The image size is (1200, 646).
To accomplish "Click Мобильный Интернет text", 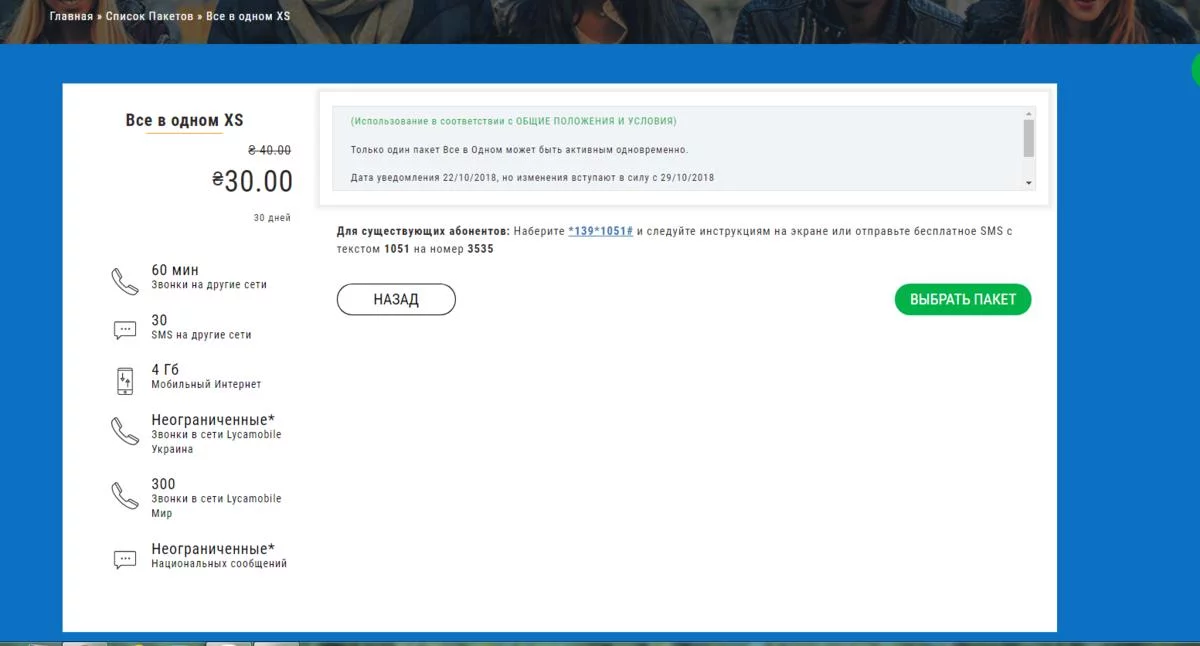I will [x=206, y=385].
